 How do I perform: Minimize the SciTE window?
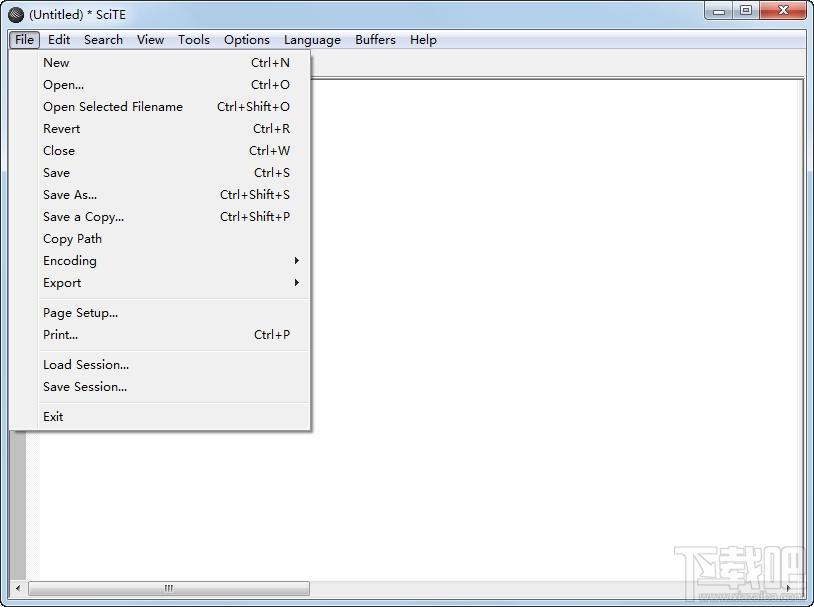point(719,10)
